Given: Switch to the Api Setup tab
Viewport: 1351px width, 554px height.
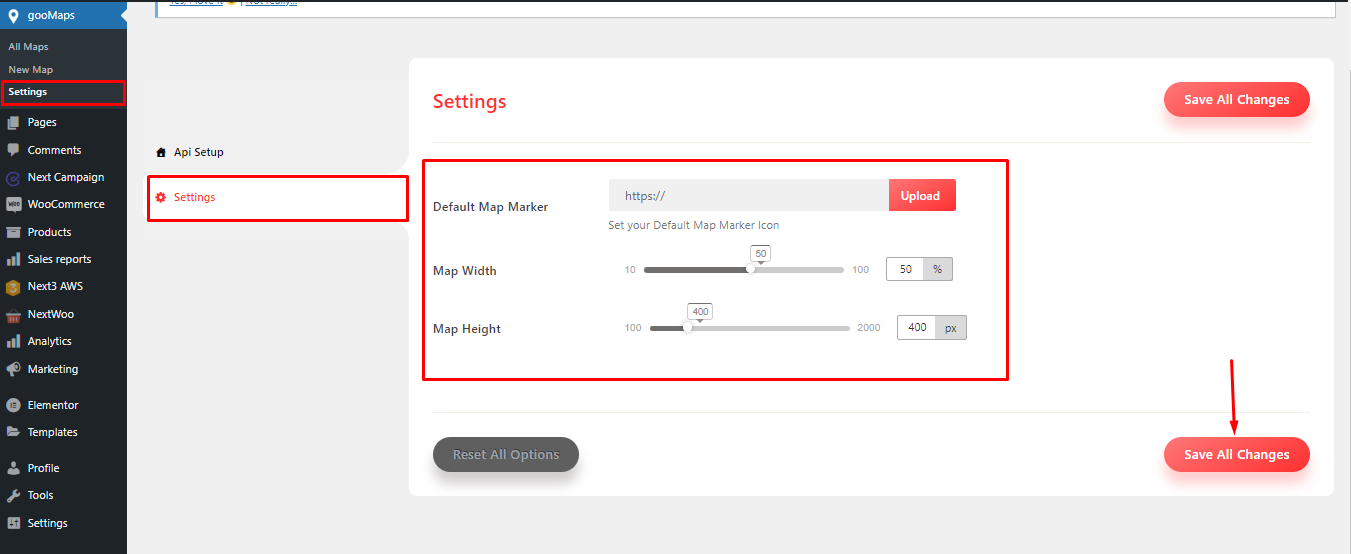Looking at the screenshot, I should click(x=199, y=152).
